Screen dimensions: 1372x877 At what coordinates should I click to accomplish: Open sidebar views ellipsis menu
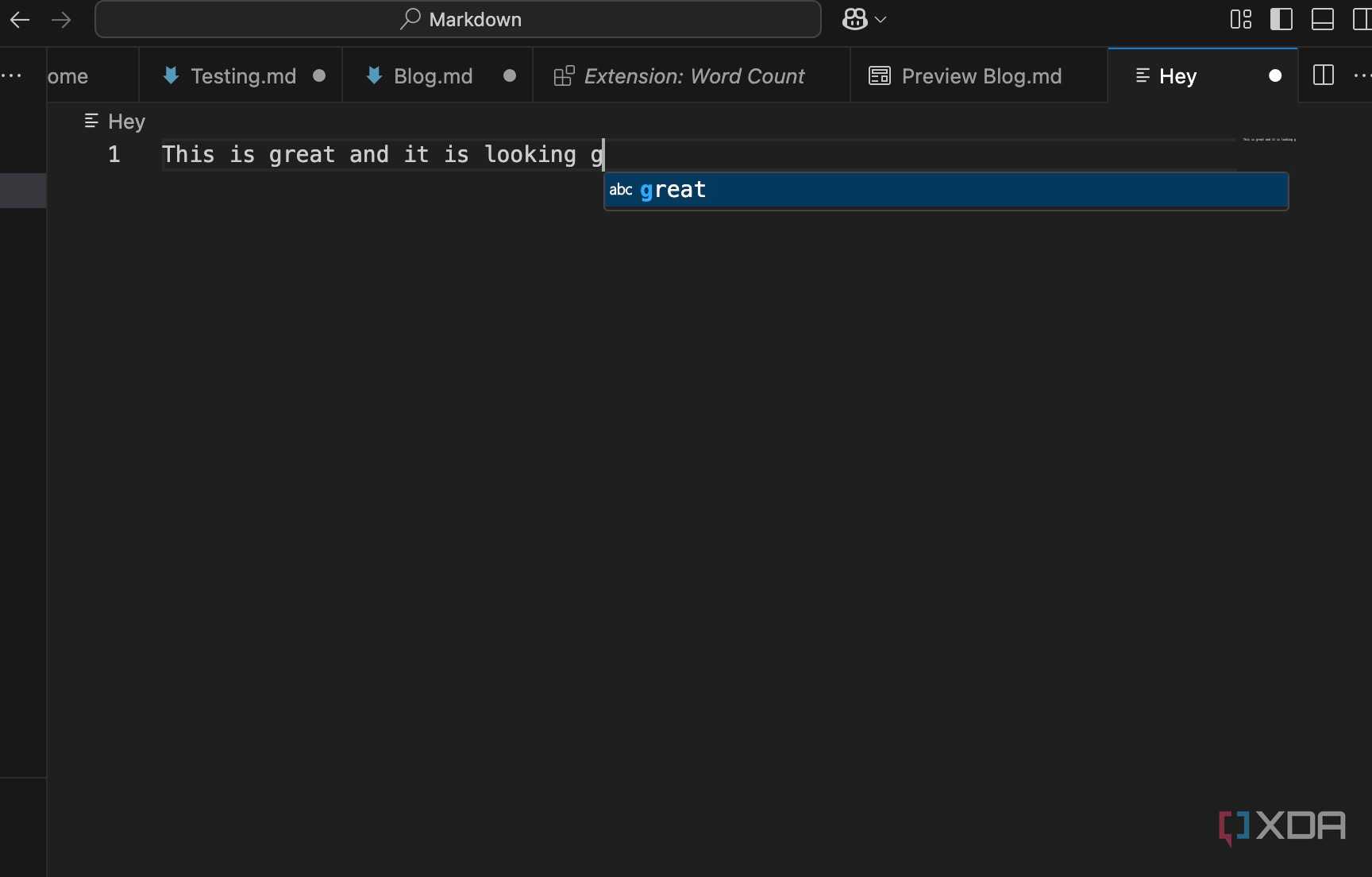tap(12, 75)
